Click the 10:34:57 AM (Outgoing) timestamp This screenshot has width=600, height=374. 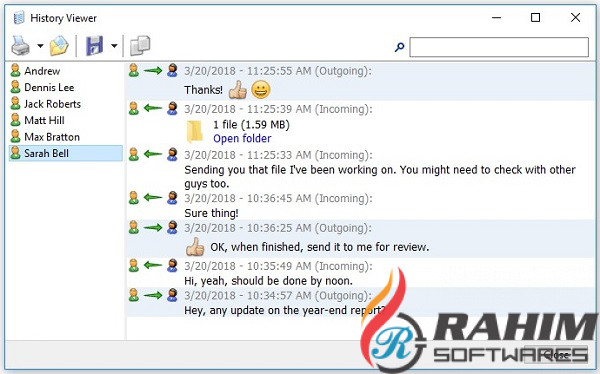click(x=278, y=296)
